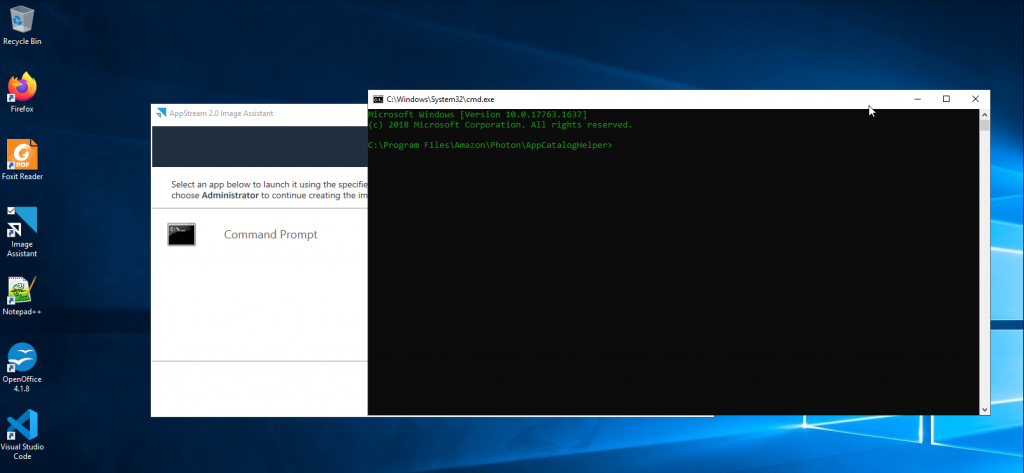Screen dimensions: 1024x473
Task: Click the cmd.exe title bar system icon
Action: pyautogui.click(x=377, y=99)
